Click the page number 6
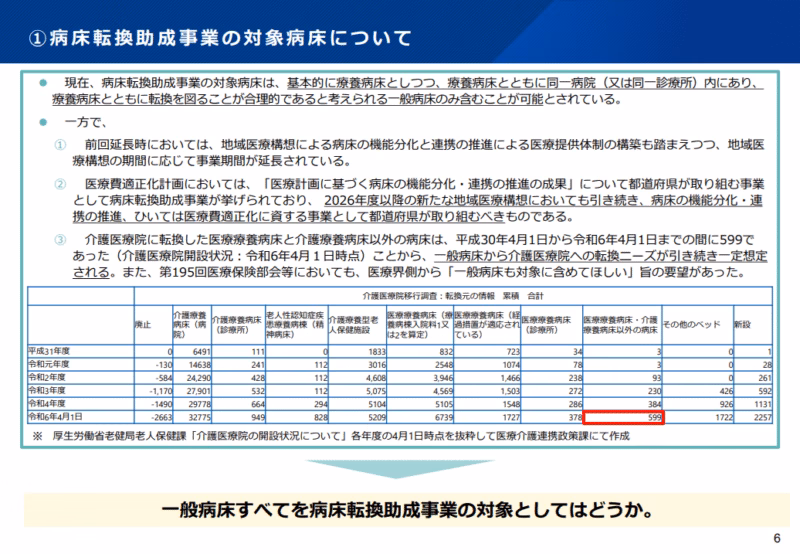 point(777,538)
